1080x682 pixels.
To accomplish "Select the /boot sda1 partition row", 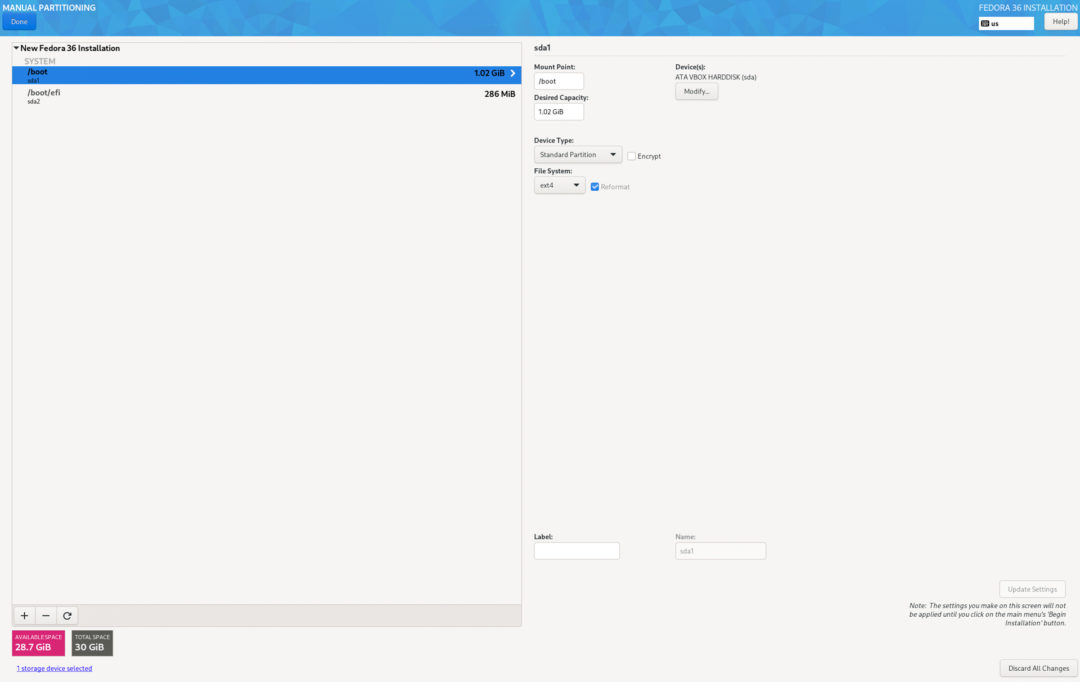I will 267,75.
